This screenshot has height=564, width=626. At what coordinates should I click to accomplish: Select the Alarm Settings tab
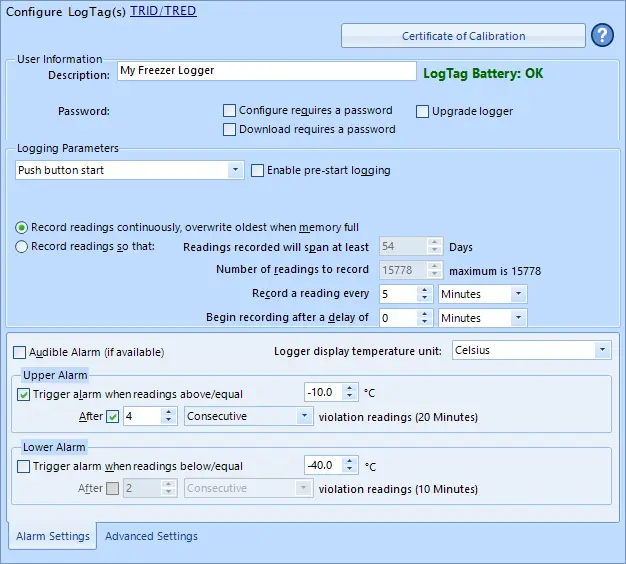click(x=53, y=536)
